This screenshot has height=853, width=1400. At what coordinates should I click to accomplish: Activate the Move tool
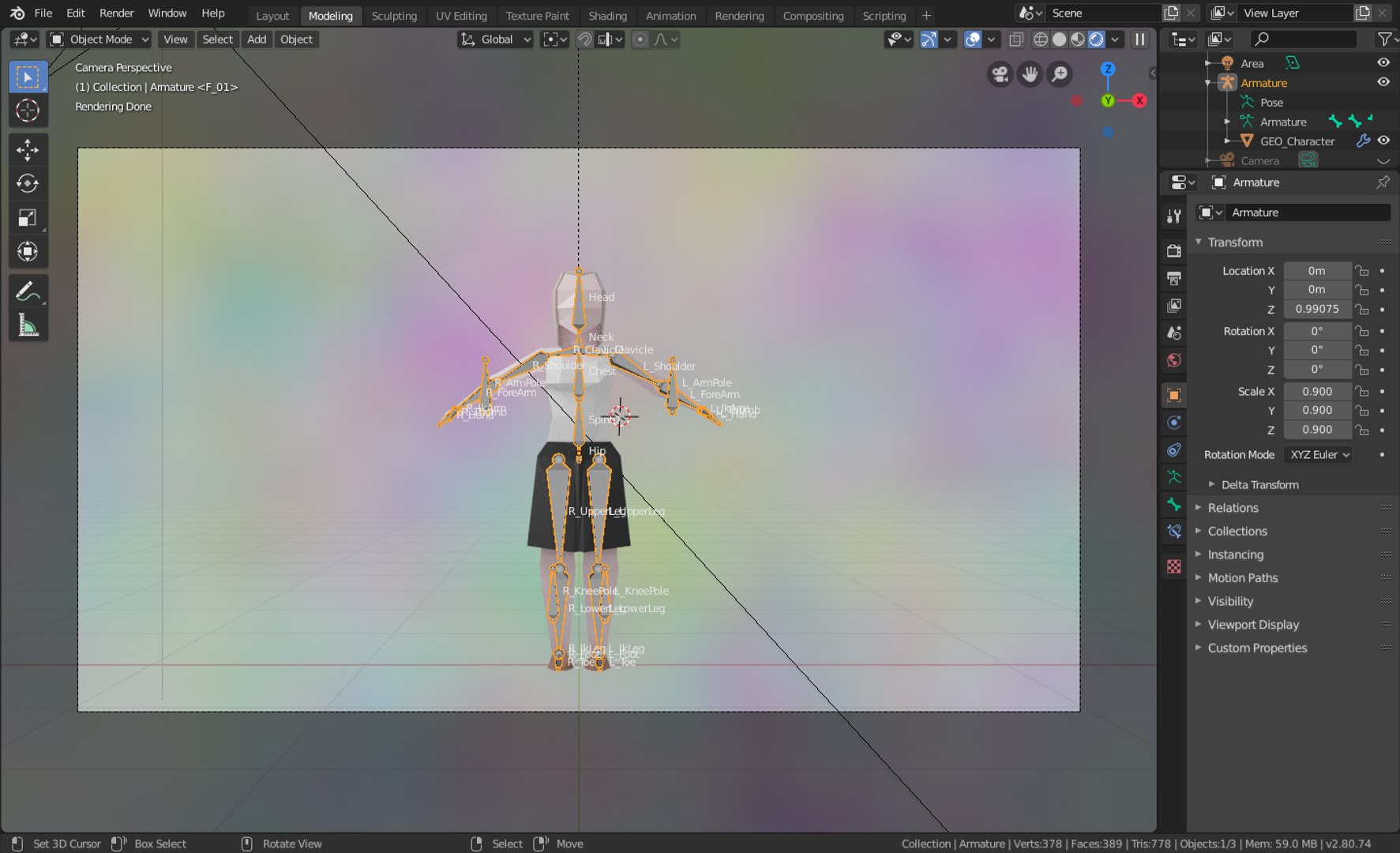tap(28, 149)
